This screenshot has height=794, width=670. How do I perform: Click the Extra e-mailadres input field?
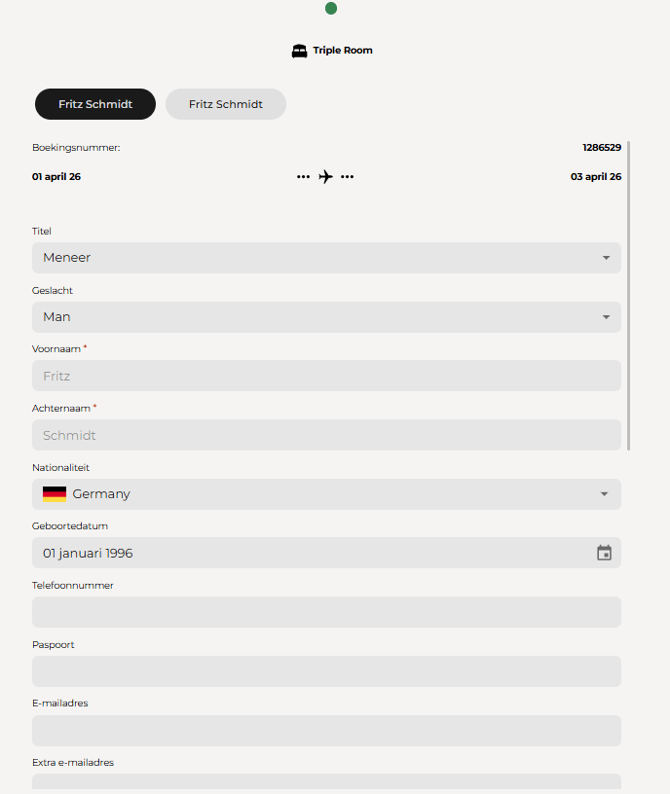point(327,781)
